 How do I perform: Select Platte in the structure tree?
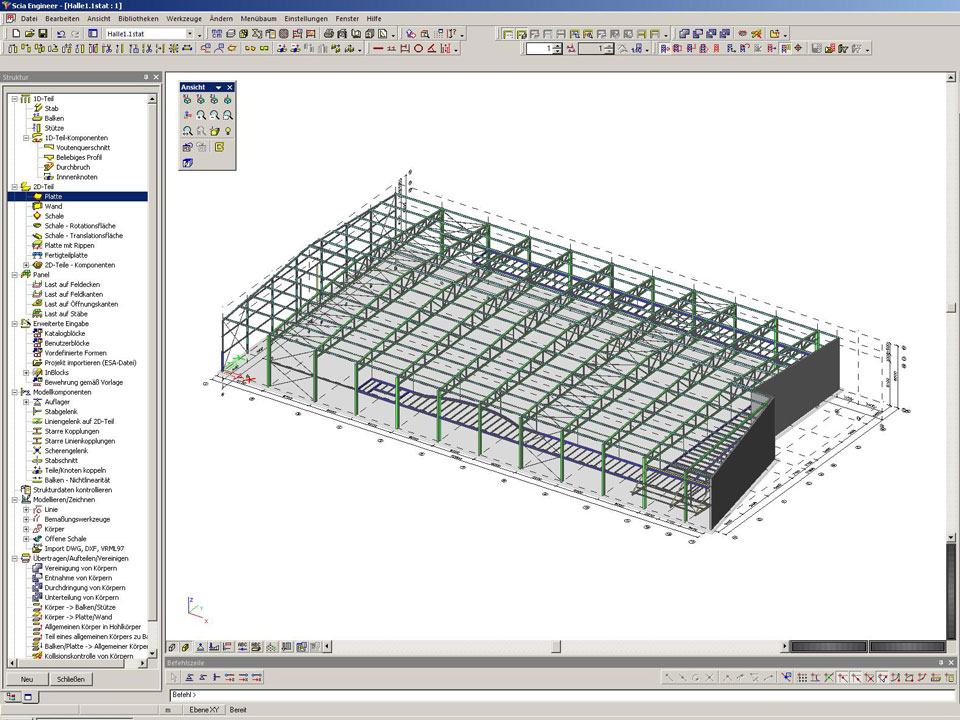53,197
